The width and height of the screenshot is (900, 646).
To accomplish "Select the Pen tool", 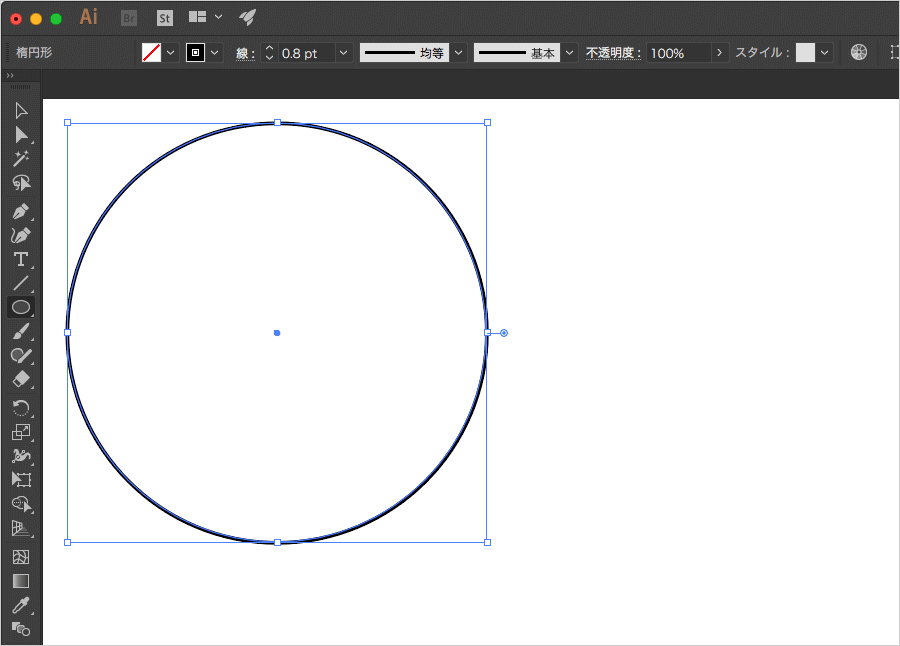I will click(x=21, y=211).
